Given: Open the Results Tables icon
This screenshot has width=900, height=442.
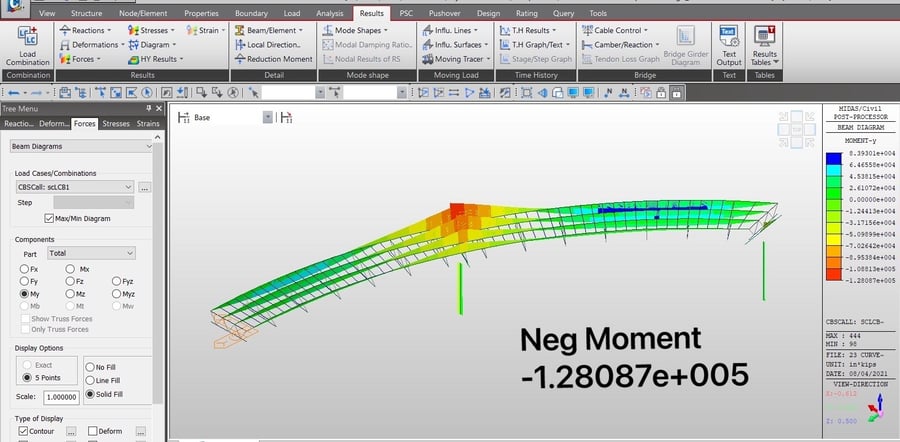Looking at the screenshot, I should pyautogui.click(x=764, y=38).
